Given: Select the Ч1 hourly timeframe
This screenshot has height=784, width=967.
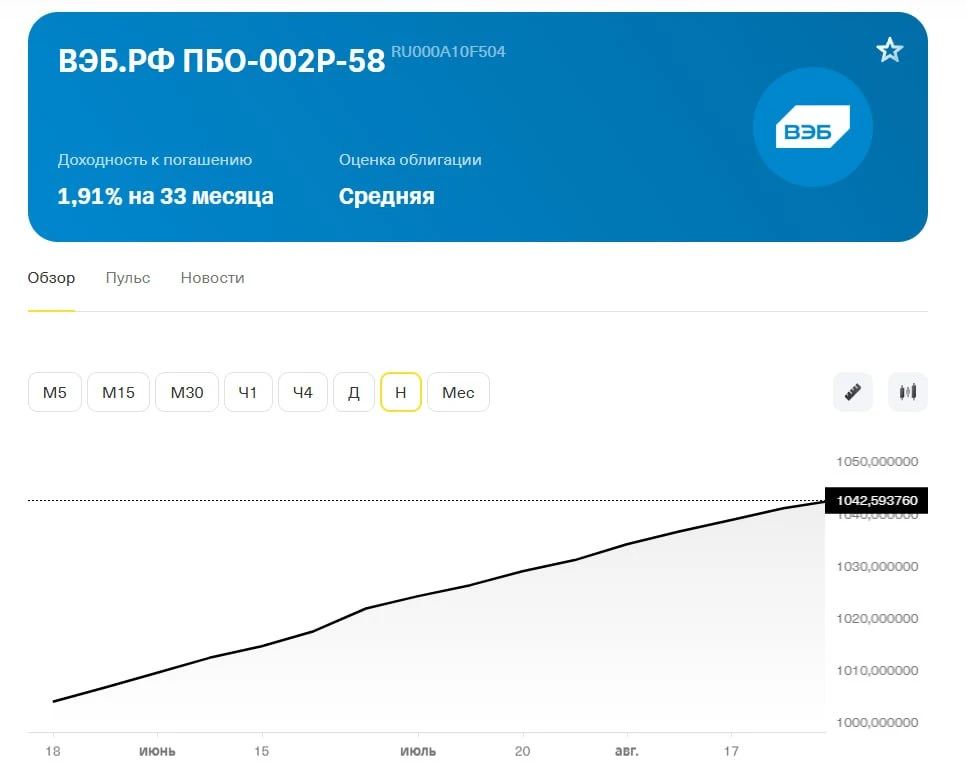Looking at the screenshot, I should 248,392.
